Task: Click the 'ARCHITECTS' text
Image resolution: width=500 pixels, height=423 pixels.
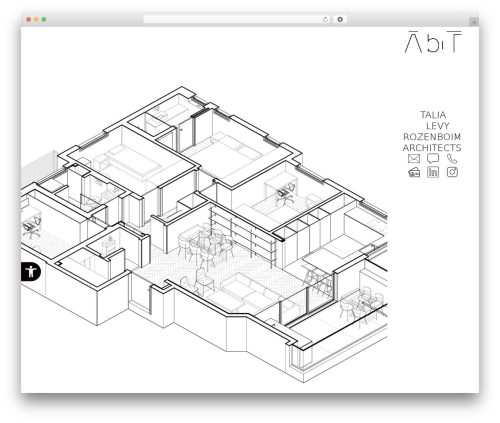Action: pyautogui.click(x=432, y=148)
